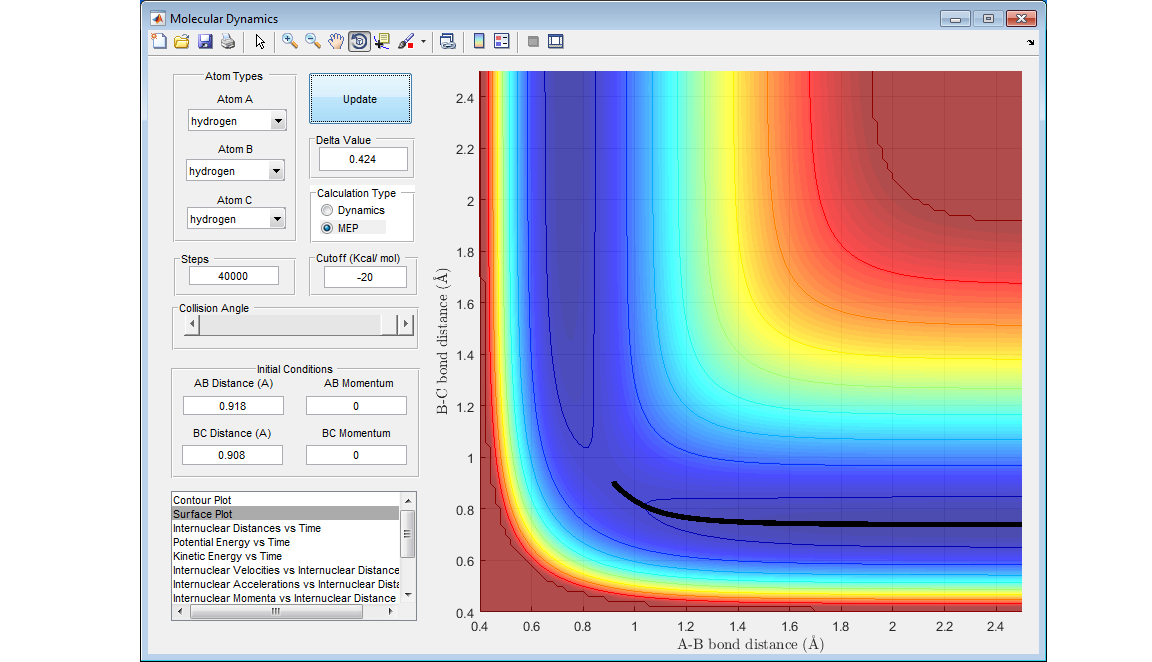Insert a colorbar from the toolbar
The height and width of the screenshot is (662, 1152).
tap(479, 41)
